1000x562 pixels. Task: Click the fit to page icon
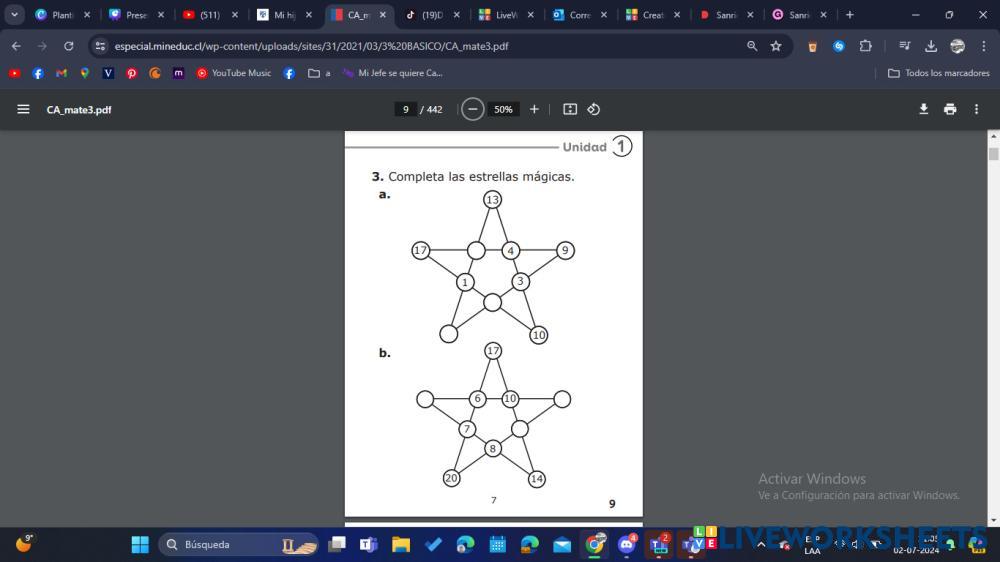570,109
